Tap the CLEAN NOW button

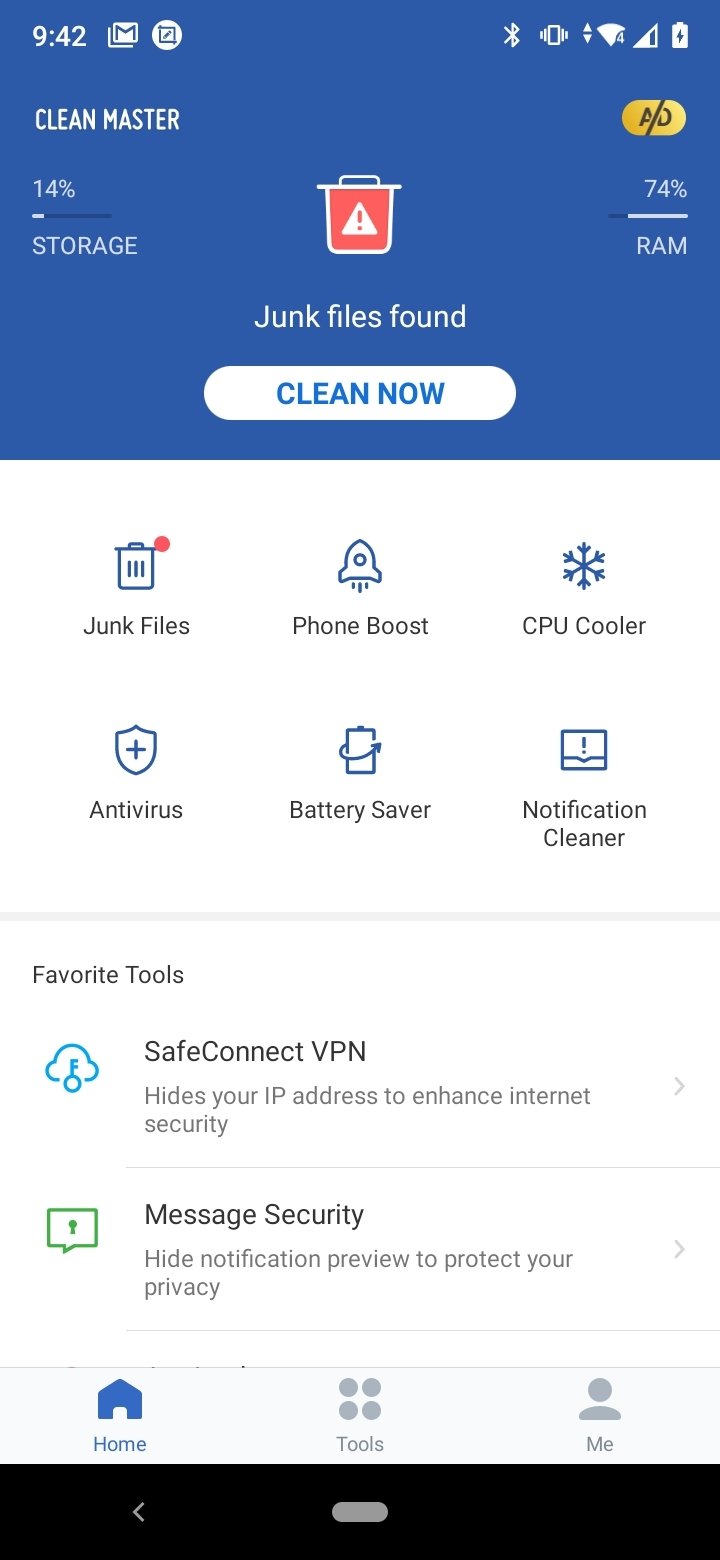pos(360,393)
